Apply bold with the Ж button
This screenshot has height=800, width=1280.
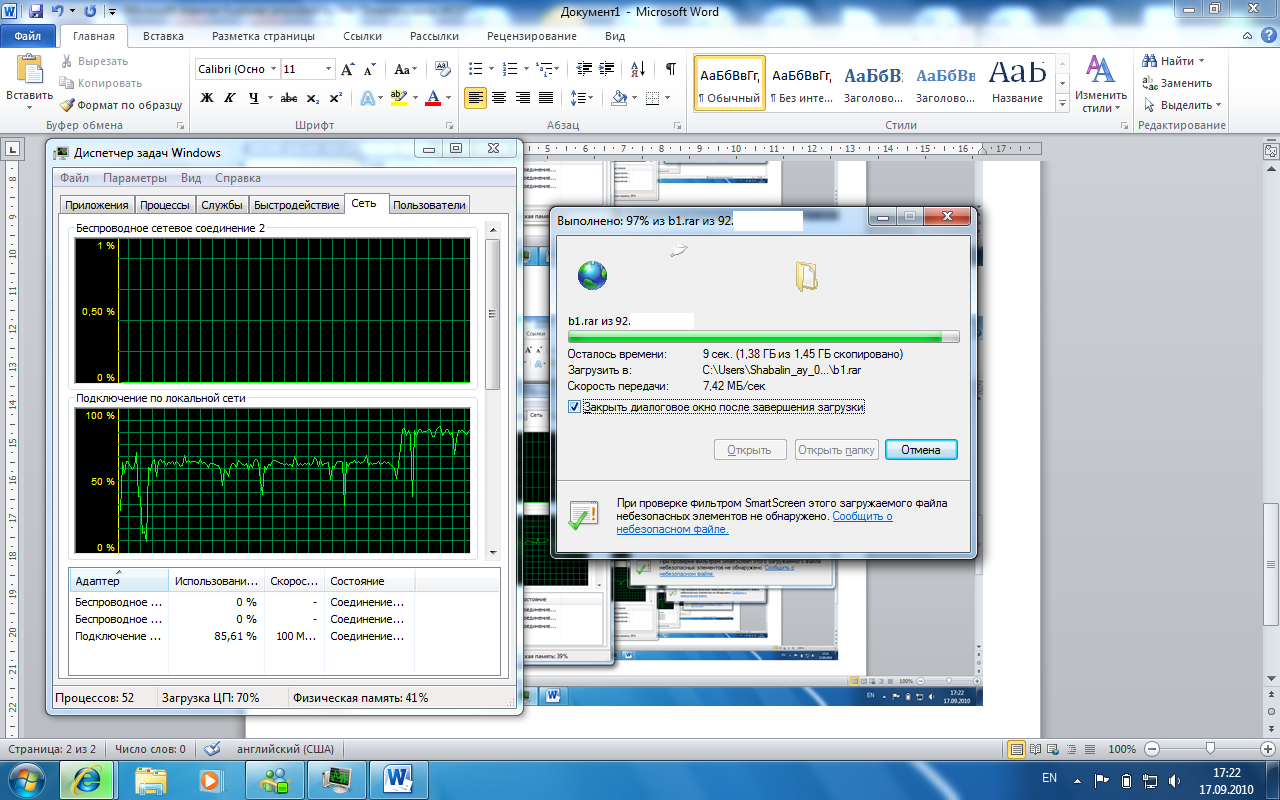click(207, 98)
